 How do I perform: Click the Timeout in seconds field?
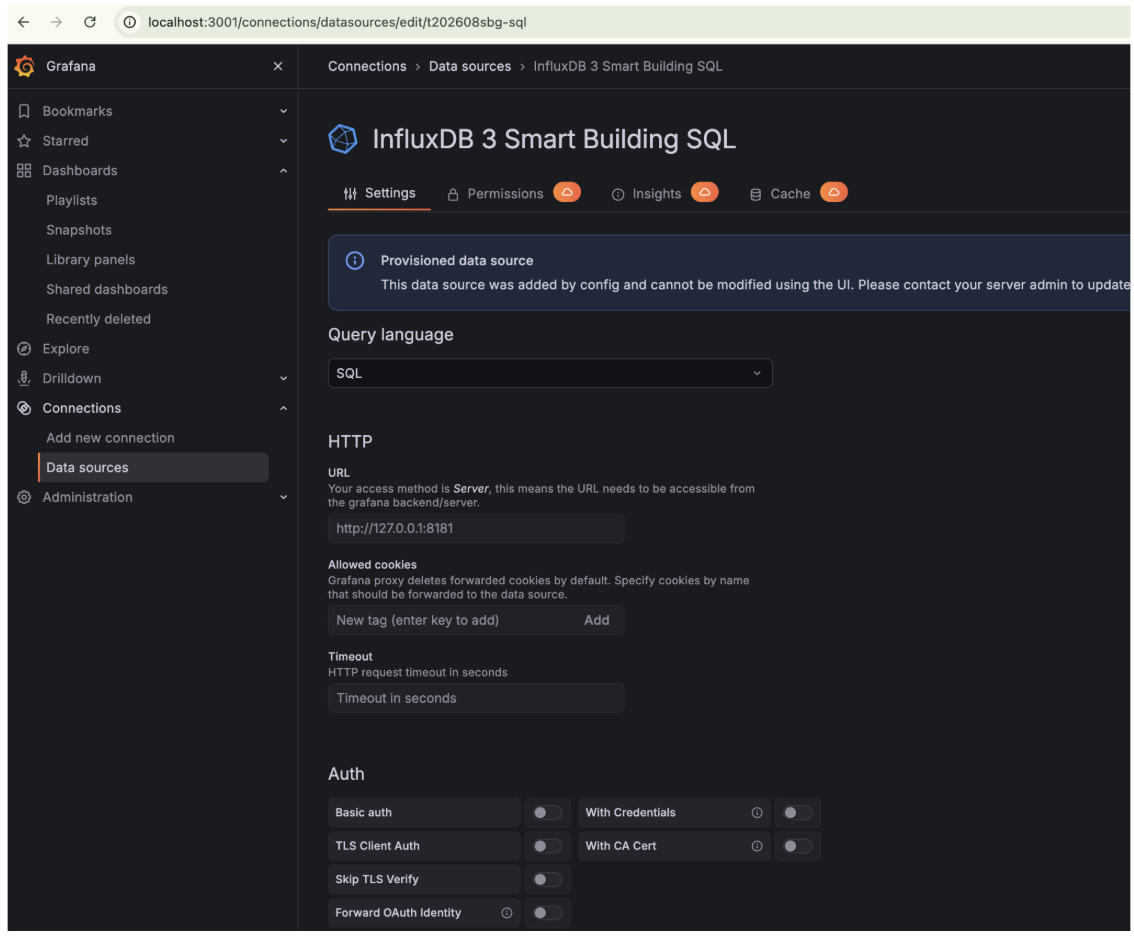tap(476, 698)
